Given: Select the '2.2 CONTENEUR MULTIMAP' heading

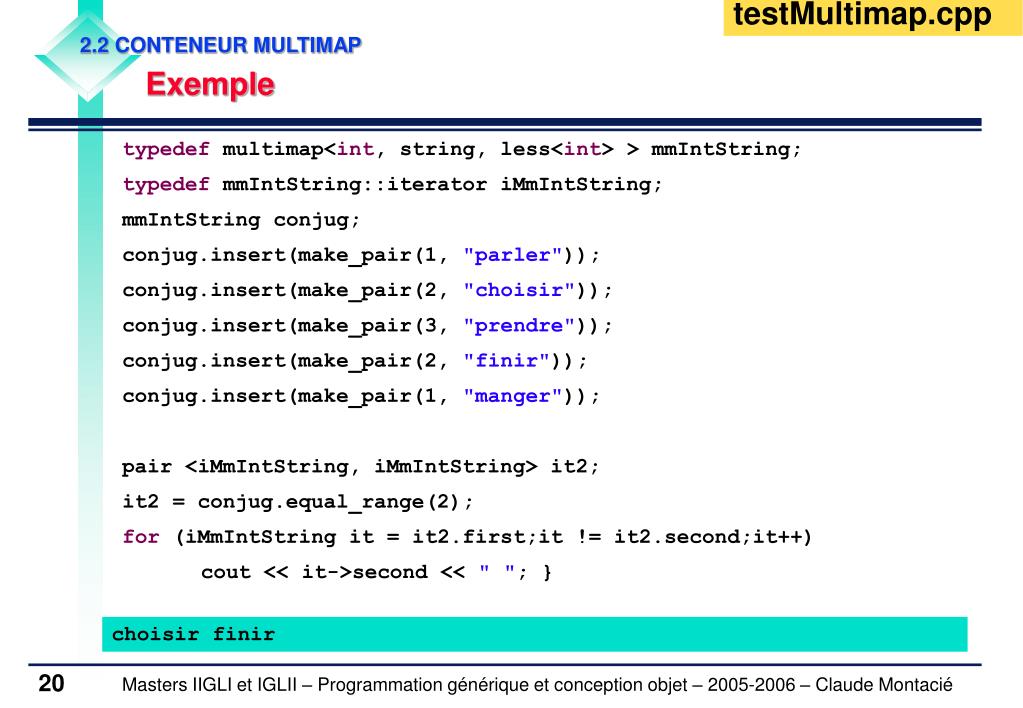Looking at the screenshot, I should pos(221,45).
